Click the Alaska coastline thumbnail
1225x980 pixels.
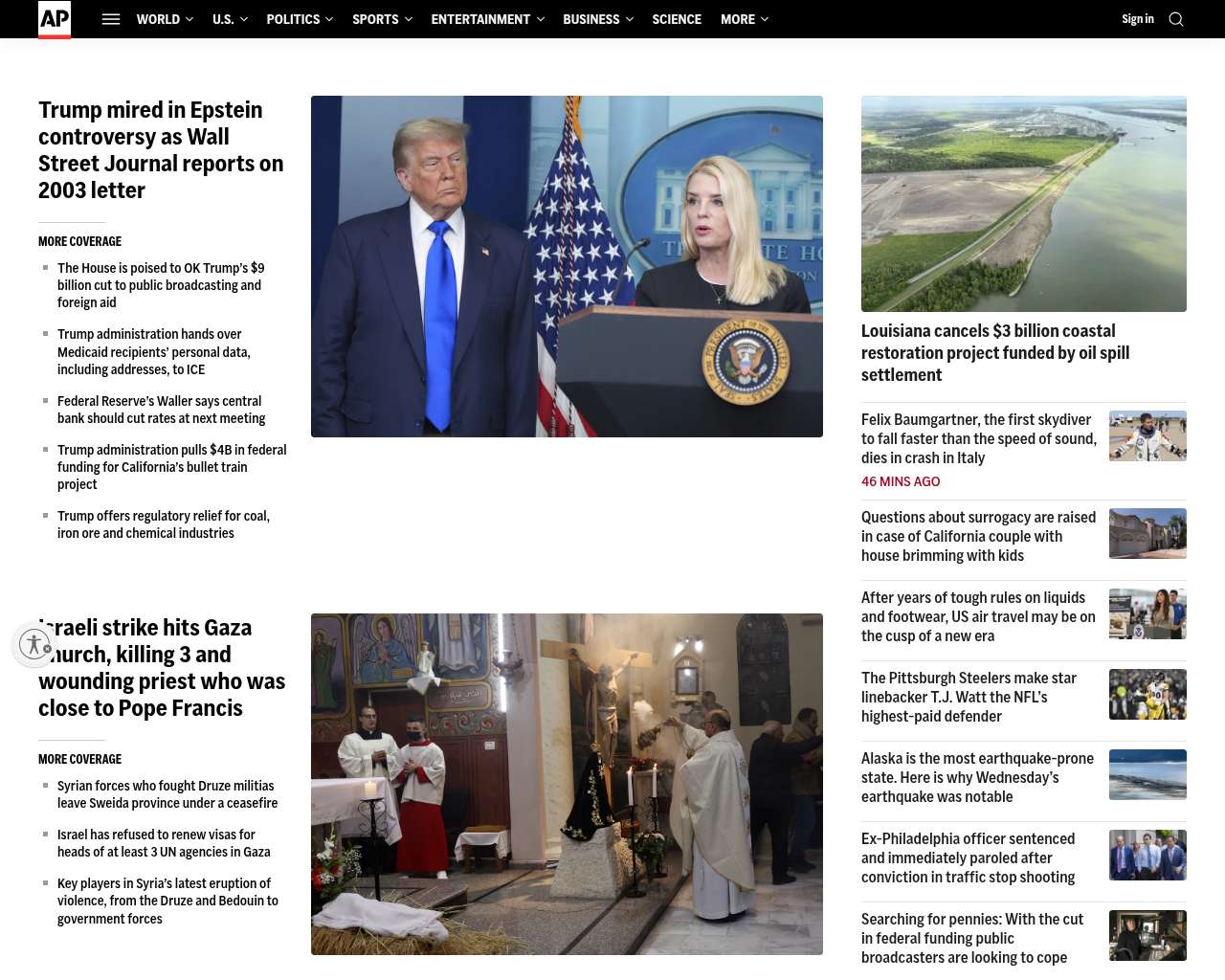(x=1147, y=774)
